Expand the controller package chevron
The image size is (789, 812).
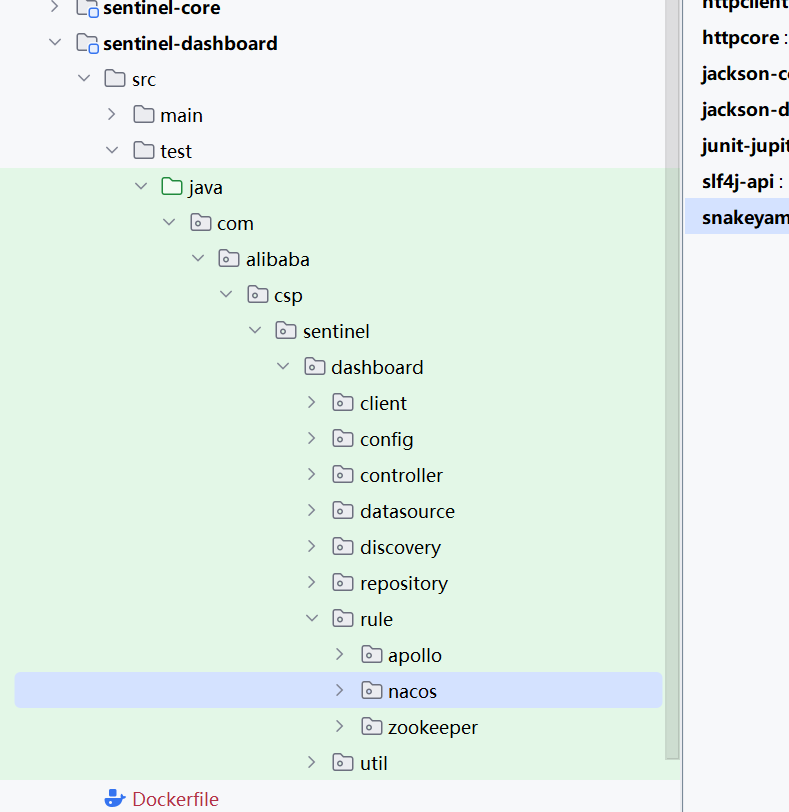[311, 474]
